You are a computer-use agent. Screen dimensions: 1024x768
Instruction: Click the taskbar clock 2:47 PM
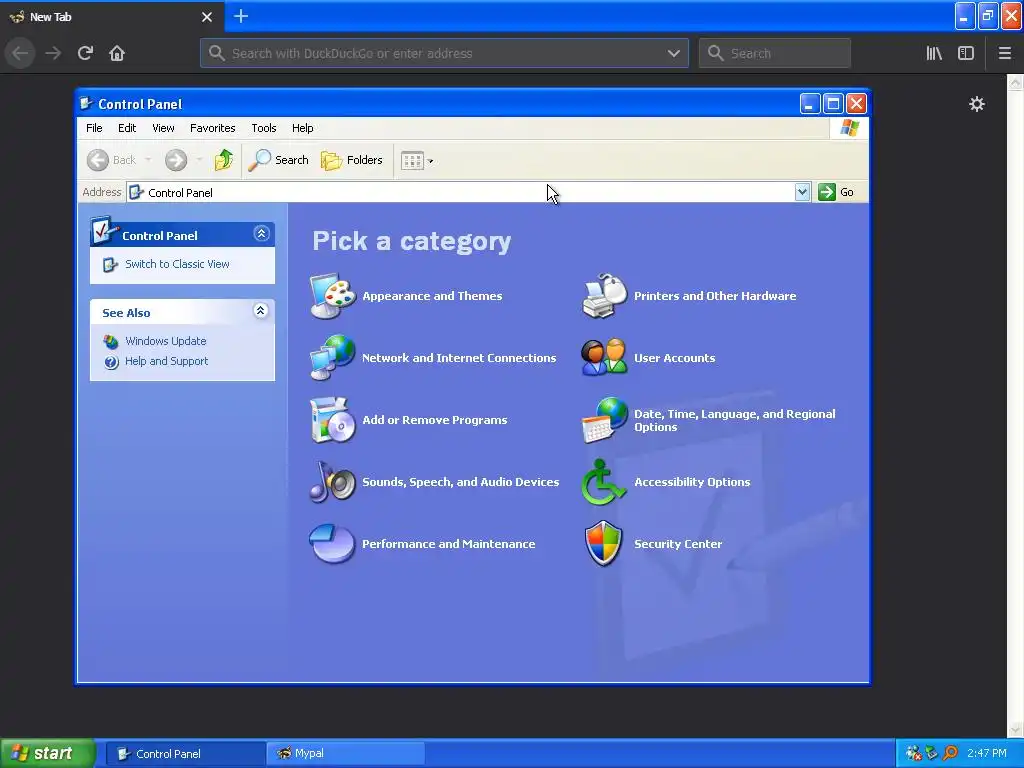tap(987, 753)
